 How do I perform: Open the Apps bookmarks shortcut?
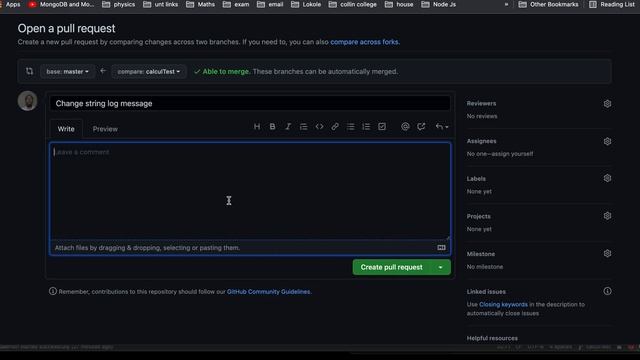(11, 4)
